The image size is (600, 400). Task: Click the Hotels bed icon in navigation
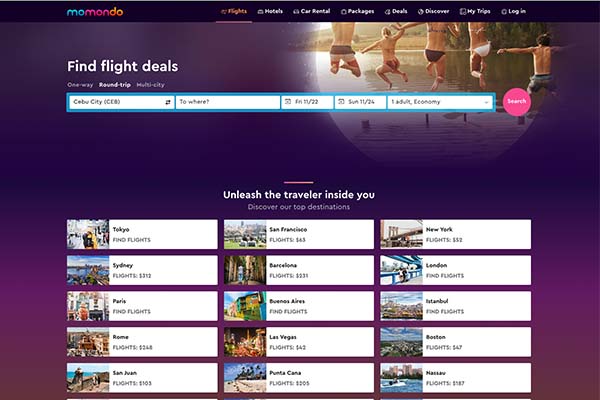coord(261,11)
